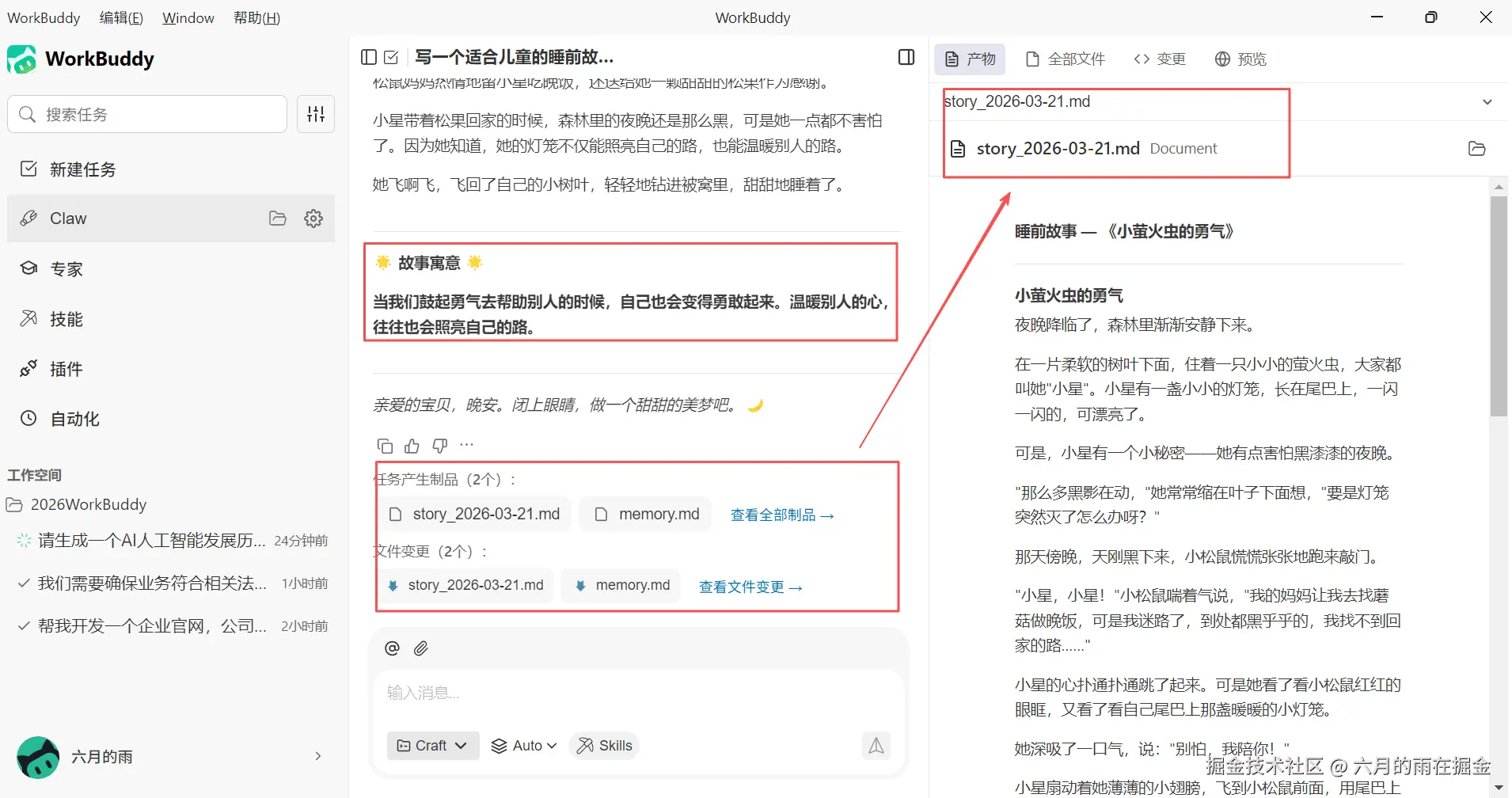This screenshot has width=1512, height=798.
Task: Open story_2026-03-21.md artifact chip
Action: pos(474,515)
